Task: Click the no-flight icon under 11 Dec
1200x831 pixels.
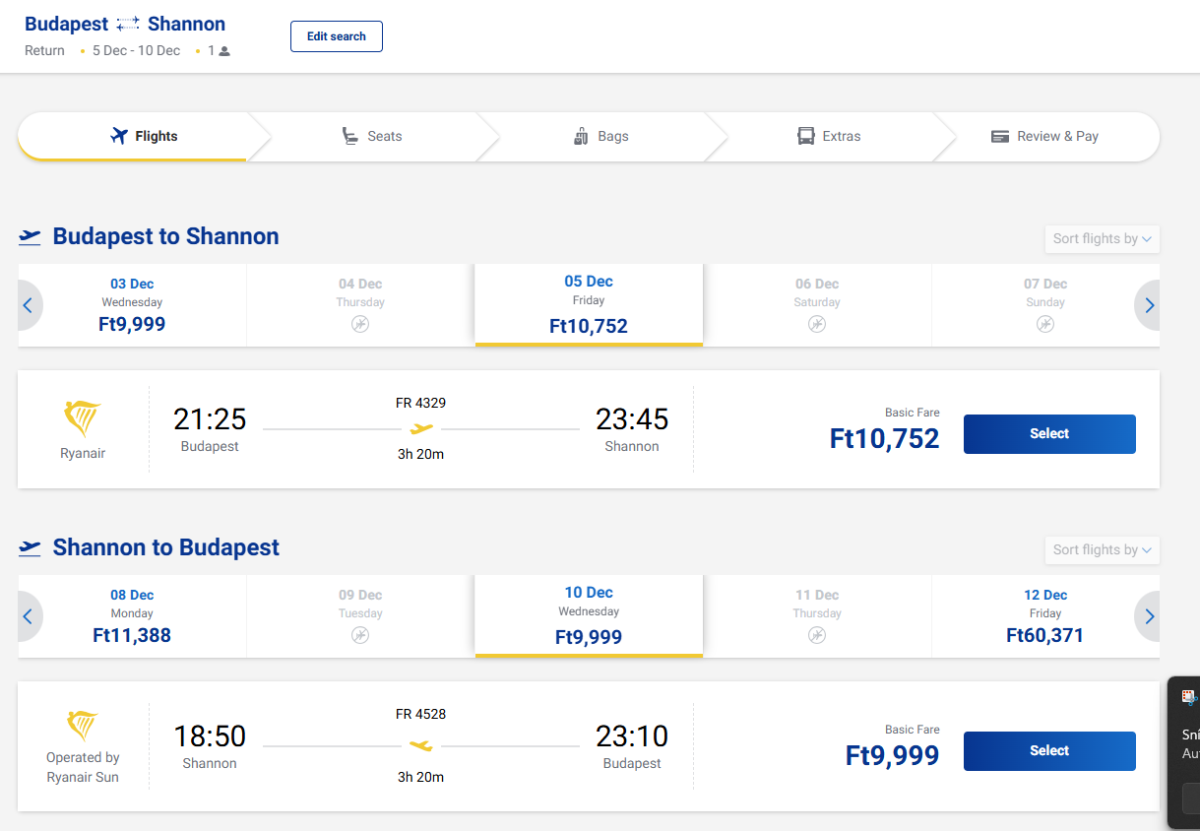Action: (x=817, y=635)
